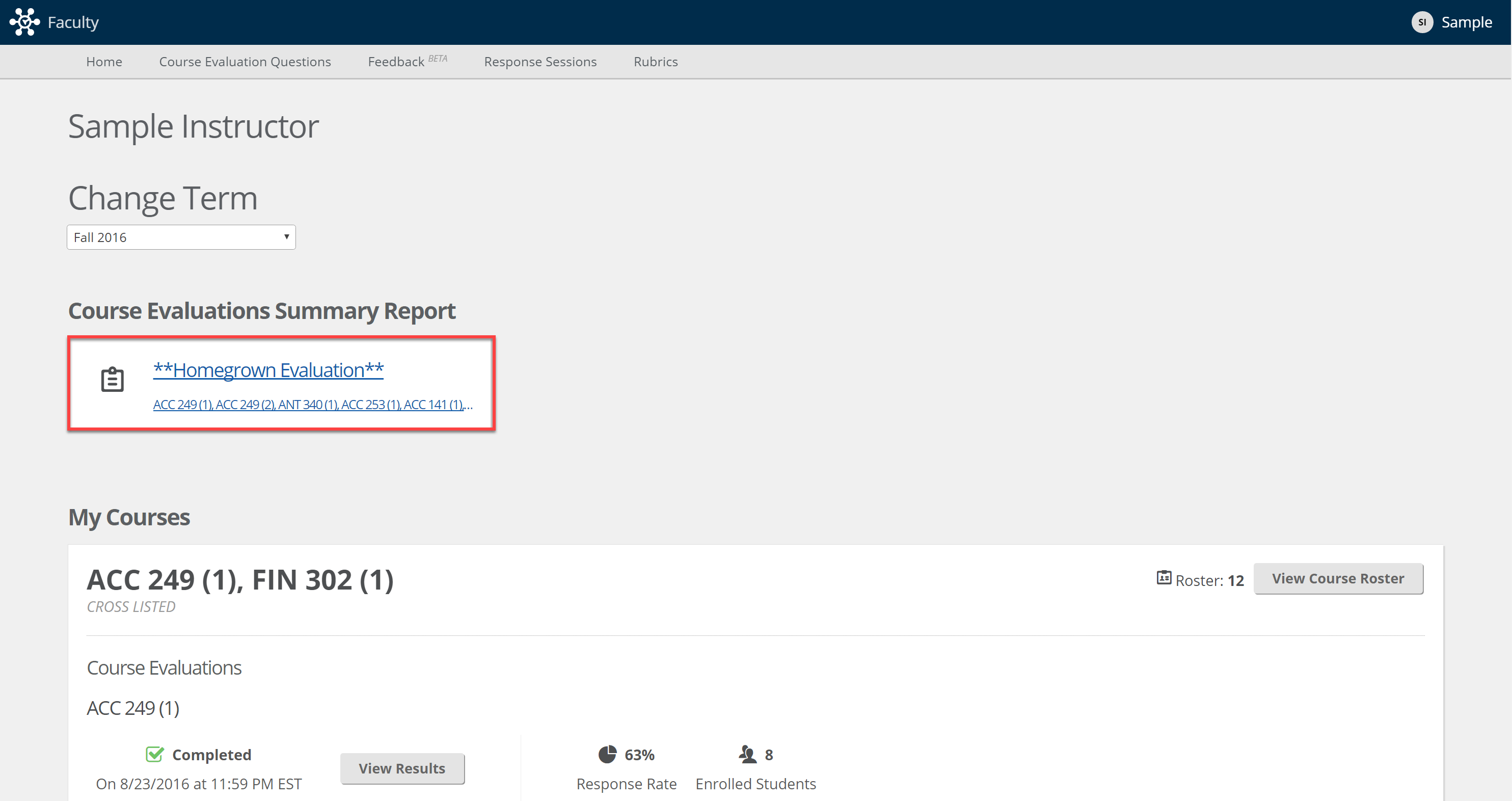
Task: Open the **Homegrown Evaluation** link
Action: pyautogui.click(x=268, y=370)
